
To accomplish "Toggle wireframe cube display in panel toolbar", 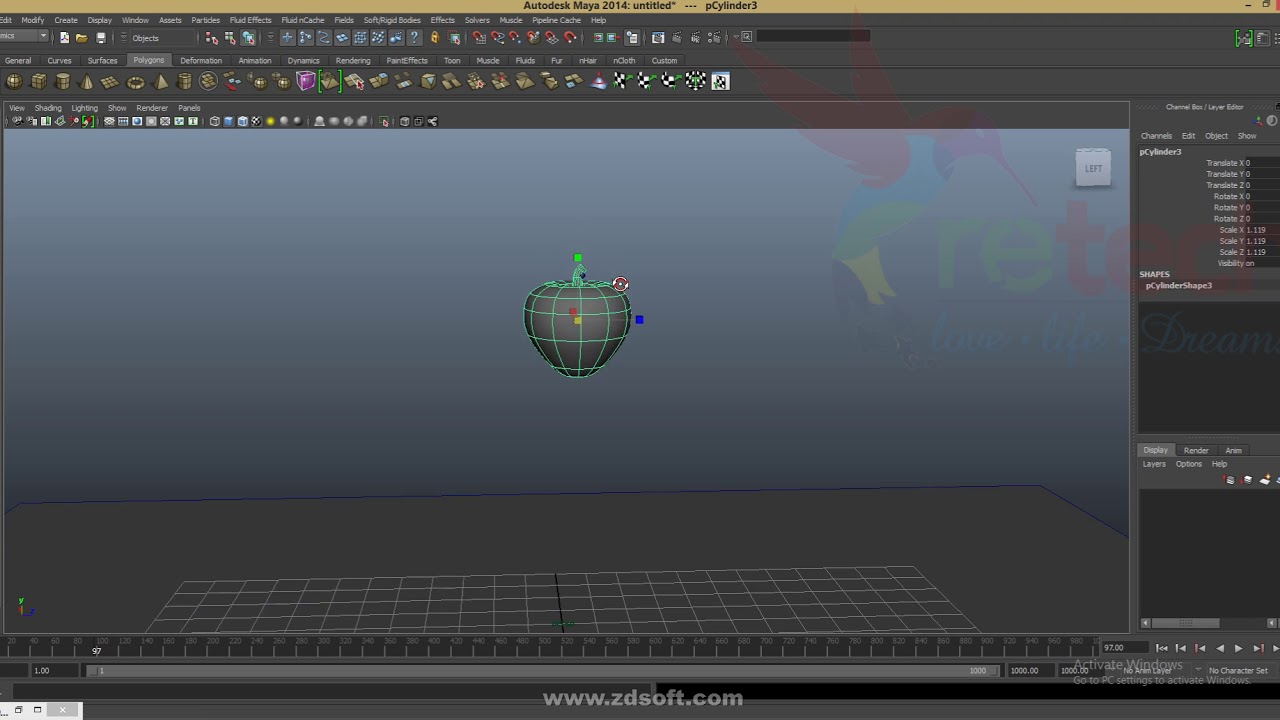I will point(214,122).
